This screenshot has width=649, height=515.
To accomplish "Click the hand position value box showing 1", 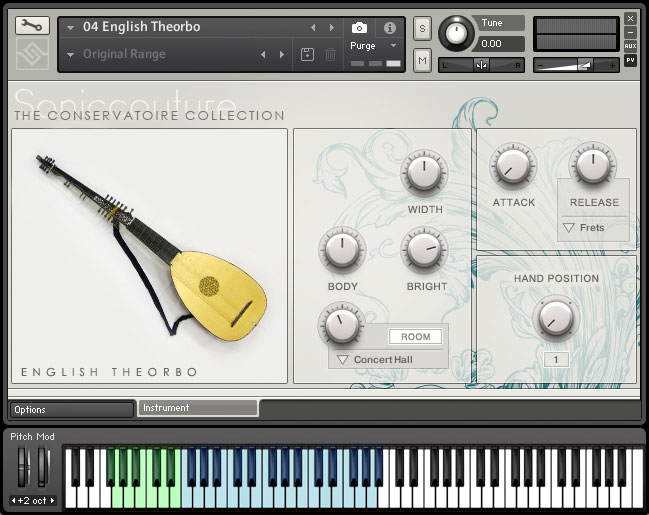I will (556, 359).
